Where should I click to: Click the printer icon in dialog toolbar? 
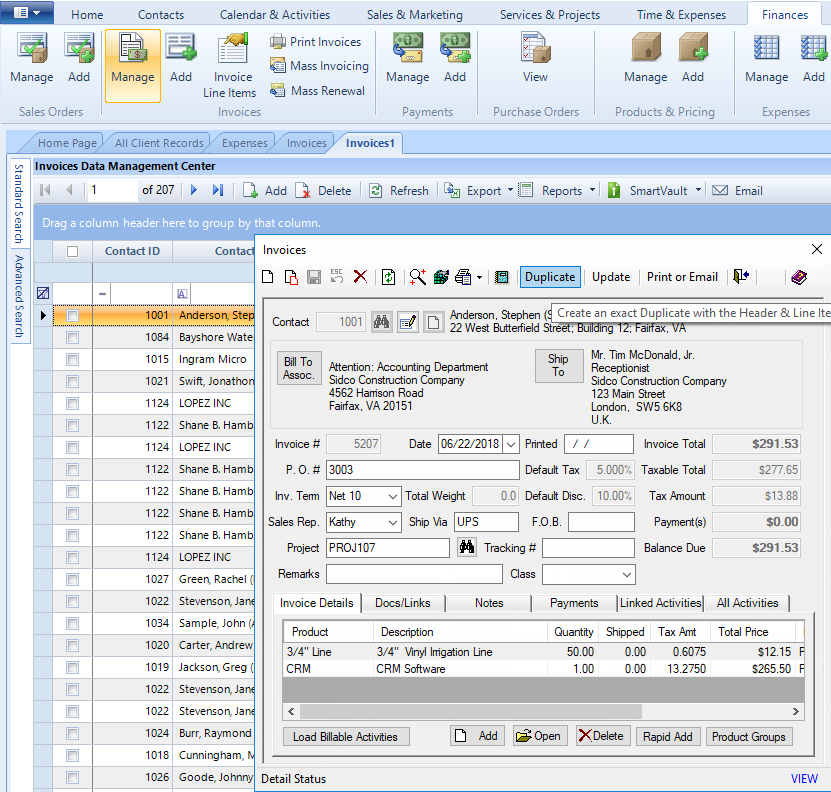(x=463, y=277)
